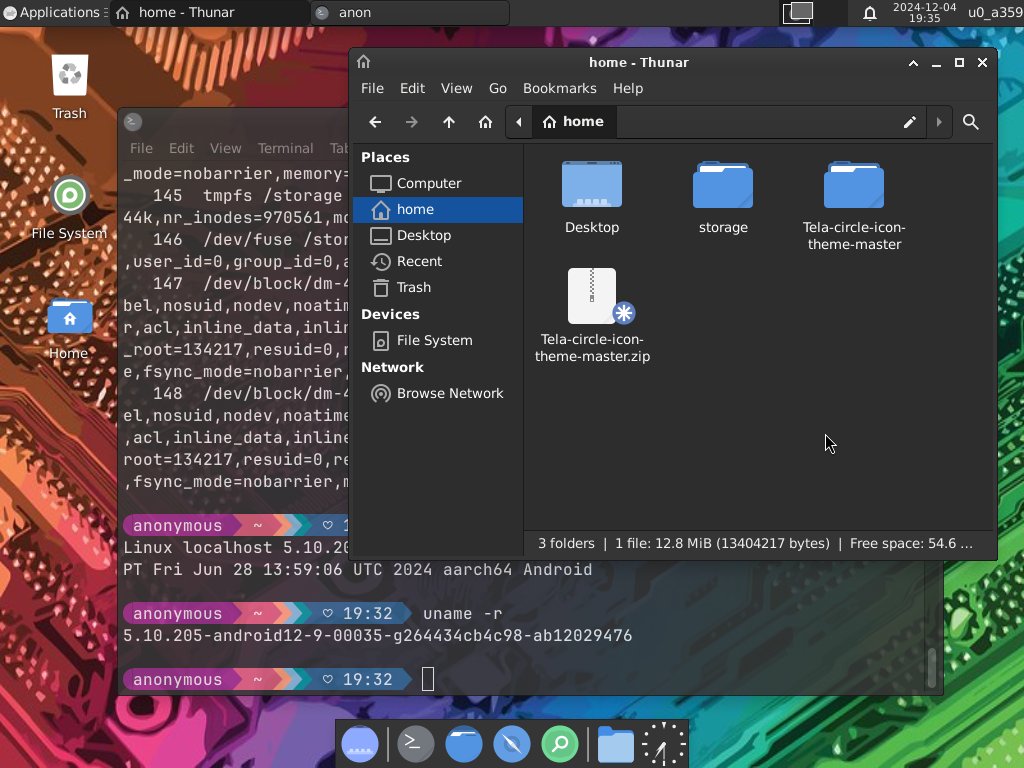Click the workspace switcher icon
Viewport: 1024px width, 768px height.
click(798, 12)
